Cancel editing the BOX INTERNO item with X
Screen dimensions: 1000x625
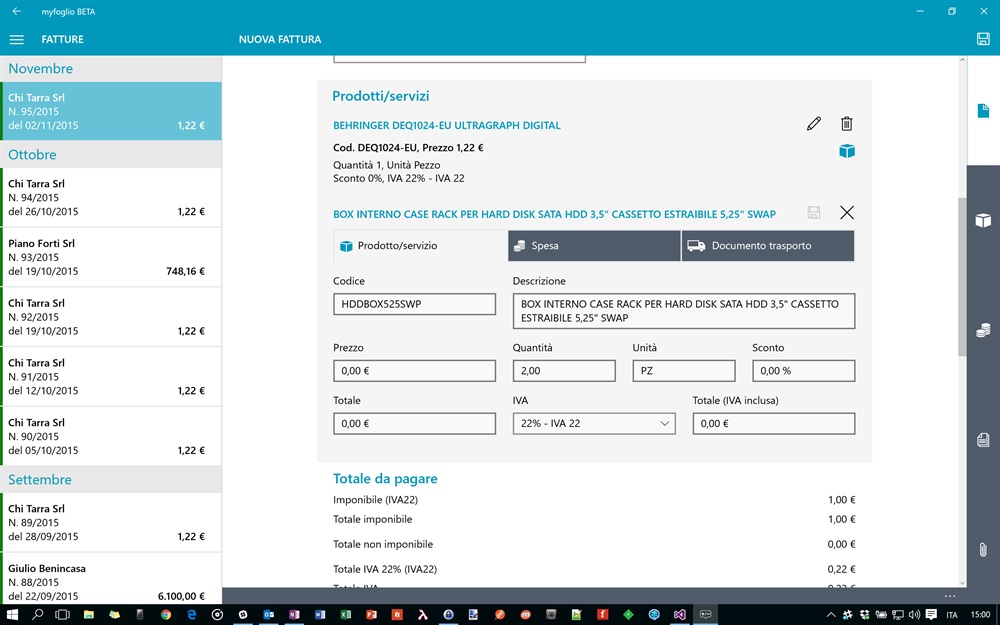click(847, 212)
